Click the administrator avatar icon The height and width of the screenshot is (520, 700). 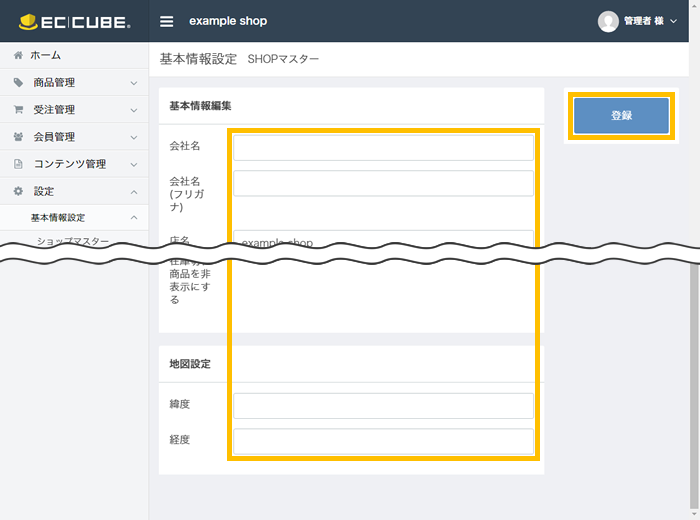pyautogui.click(x=608, y=21)
